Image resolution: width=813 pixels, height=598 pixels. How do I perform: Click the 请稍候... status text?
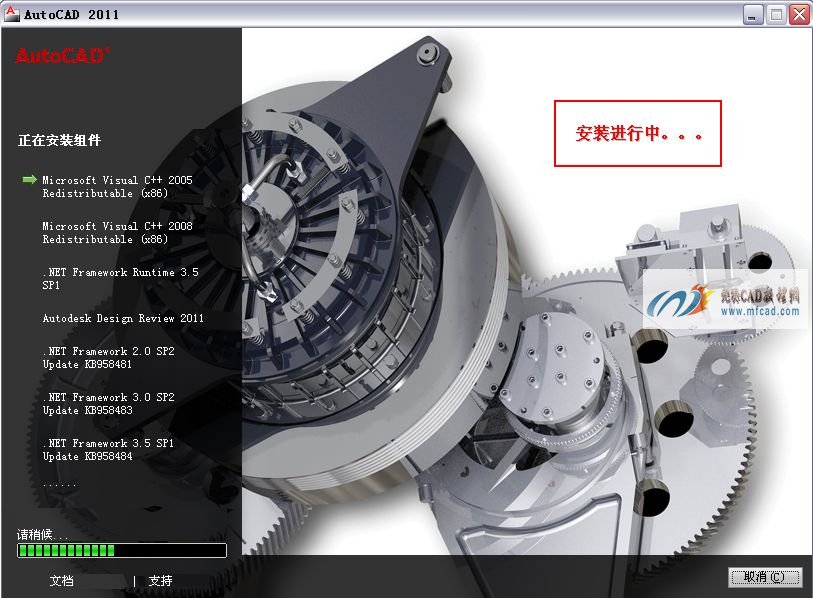(x=42, y=534)
